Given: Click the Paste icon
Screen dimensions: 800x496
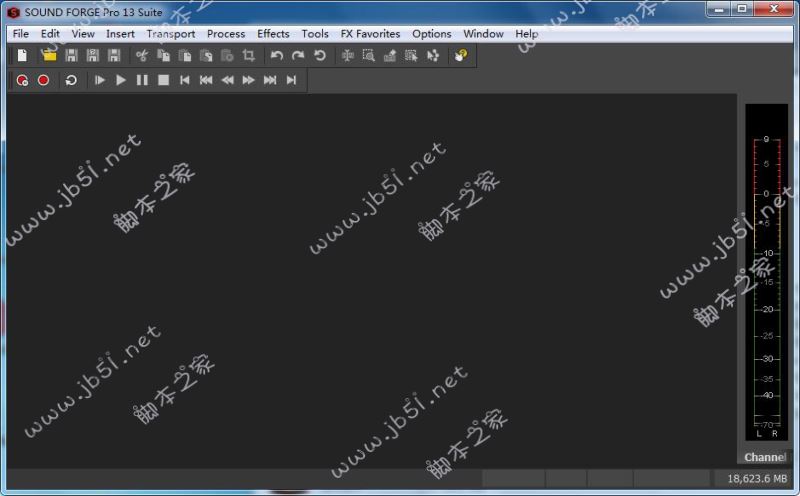Looking at the screenshot, I should pyautogui.click(x=185, y=55).
